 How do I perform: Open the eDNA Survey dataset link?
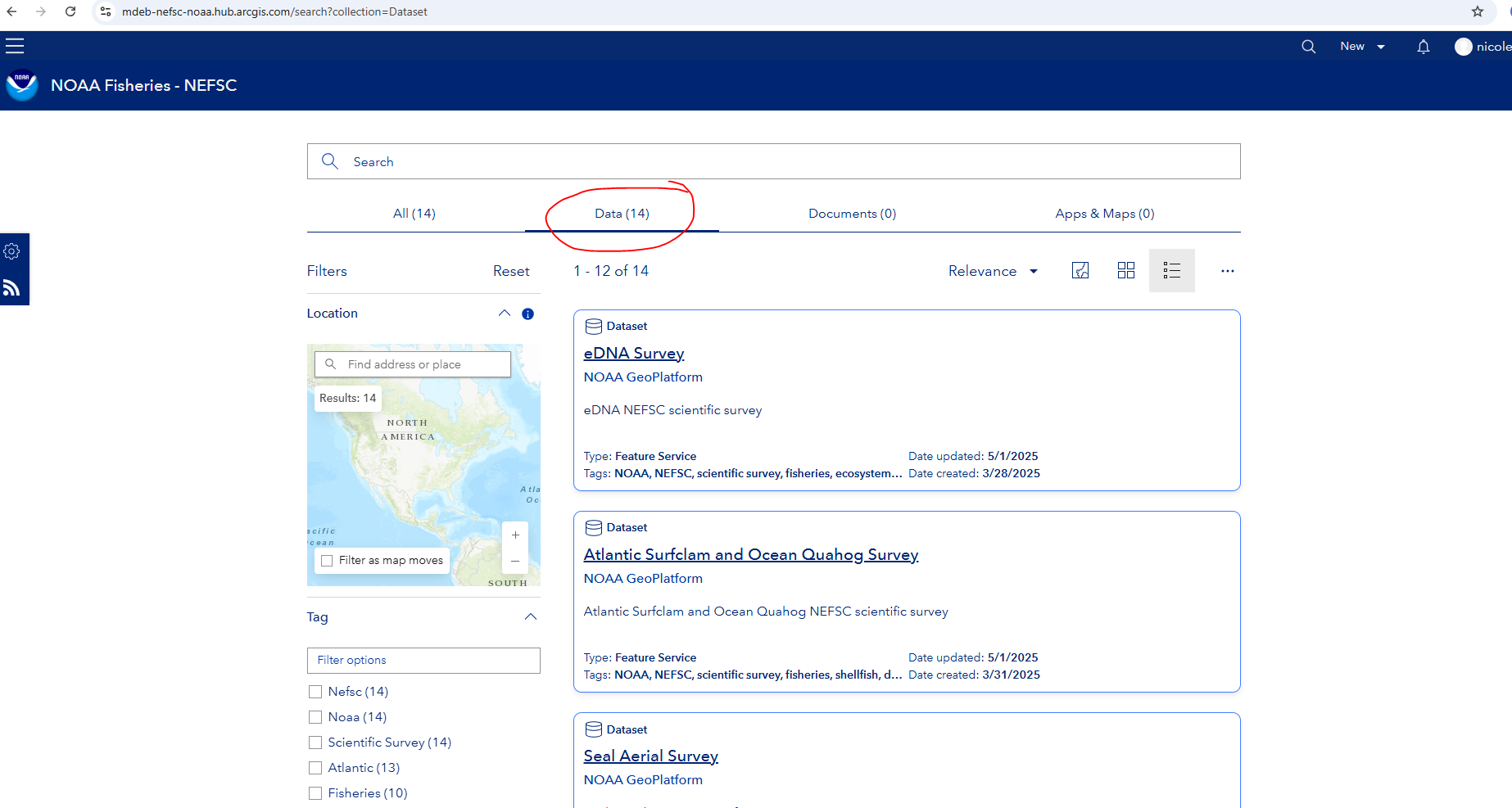click(x=634, y=354)
